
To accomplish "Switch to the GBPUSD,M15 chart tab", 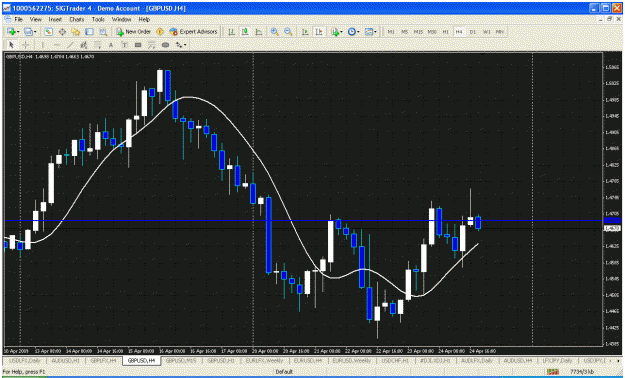I will [181, 360].
